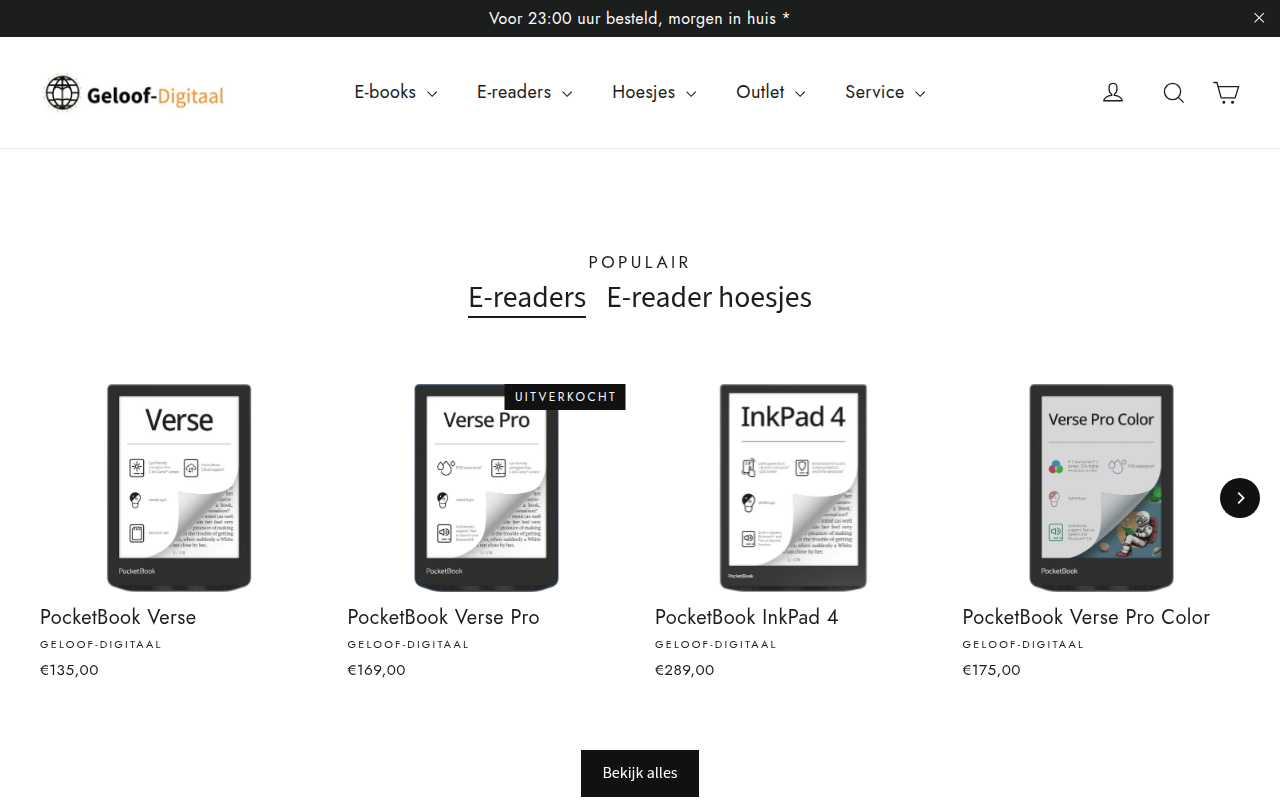The image size is (1280, 800).
Task: Expand the Service menu
Action: coord(885,92)
